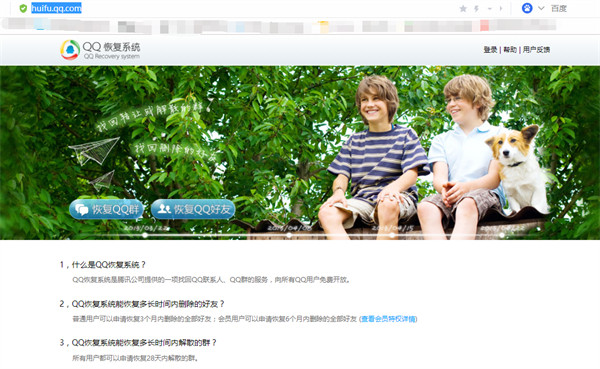Click the second timeline date dot 04/08
The image size is (600, 369).
[x=289, y=235]
